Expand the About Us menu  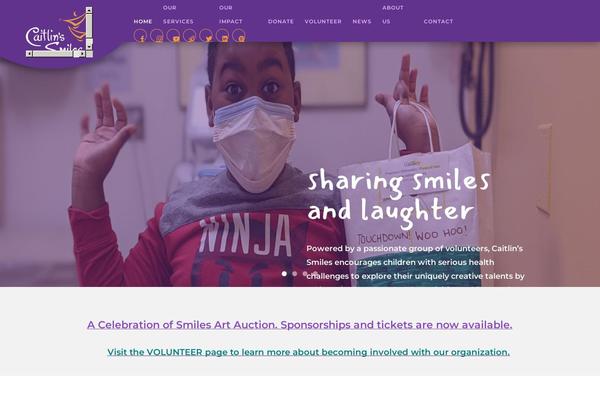click(393, 15)
